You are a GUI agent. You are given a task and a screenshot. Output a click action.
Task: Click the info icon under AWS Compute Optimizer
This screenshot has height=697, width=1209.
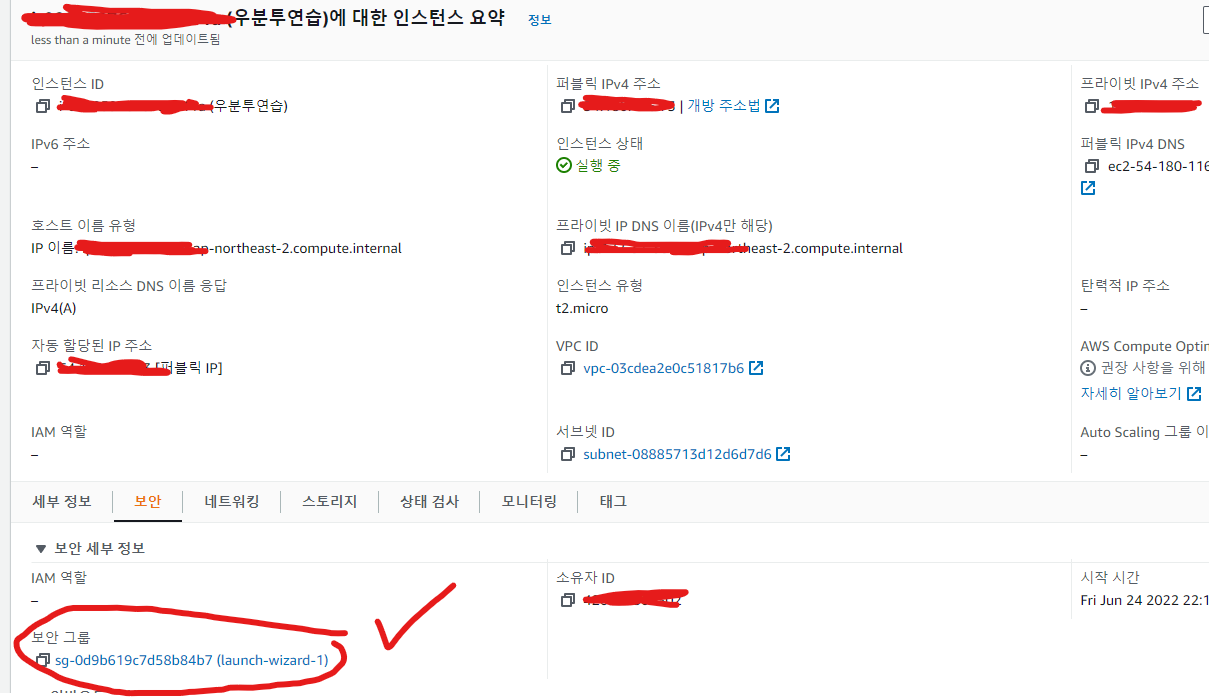1089,368
